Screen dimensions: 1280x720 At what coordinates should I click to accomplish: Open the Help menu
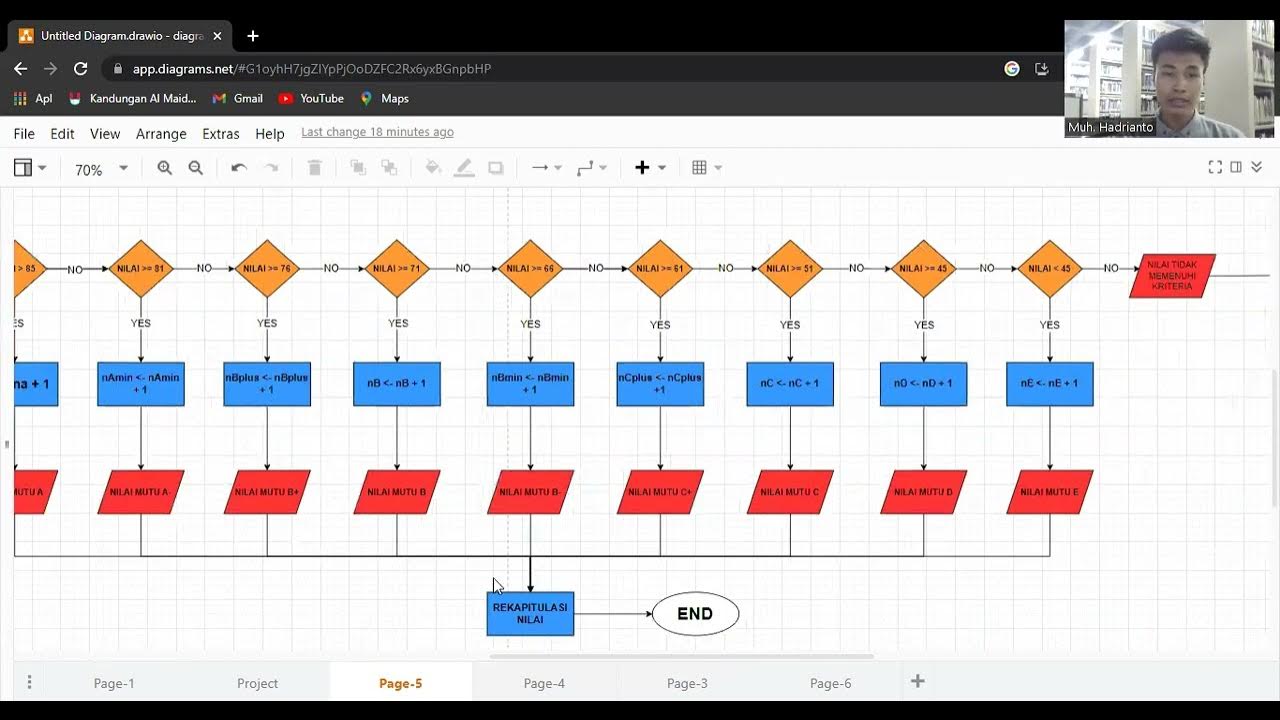pos(270,133)
